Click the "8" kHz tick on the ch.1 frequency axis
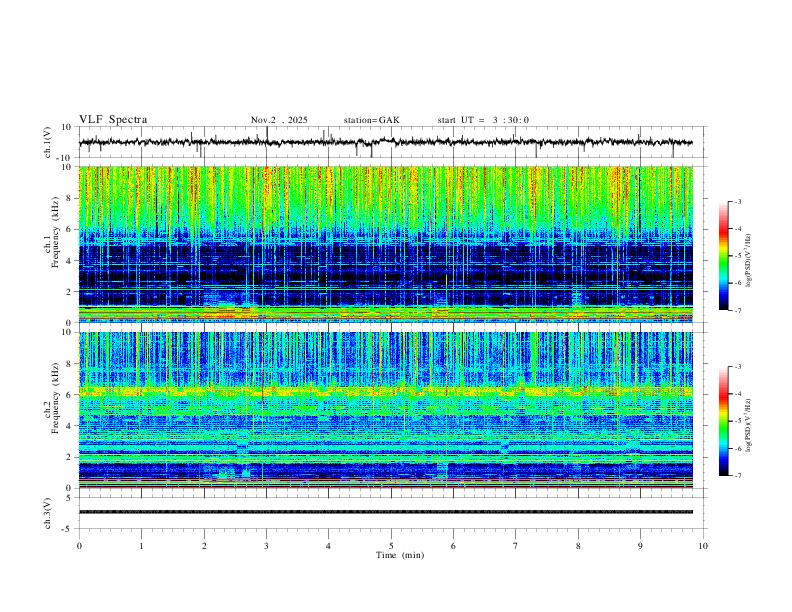This screenshot has width=792, height=612. [69, 198]
